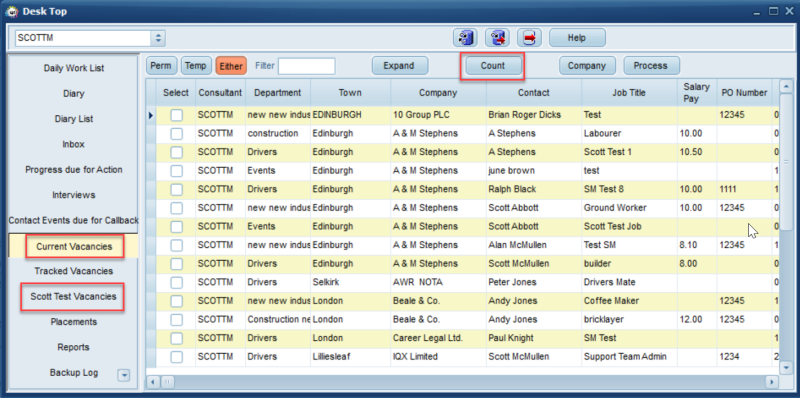Click Alan McMullen contact cell
Viewport: 800px width, 398px height.
click(x=534, y=245)
